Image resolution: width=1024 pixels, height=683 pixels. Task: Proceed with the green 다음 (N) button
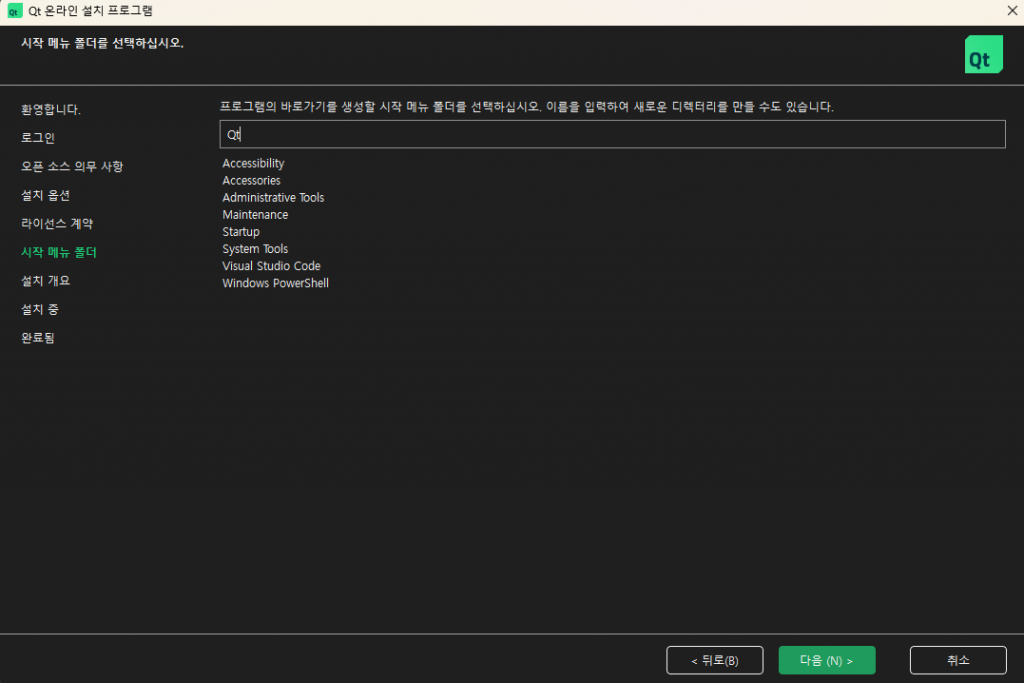(x=826, y=660)
